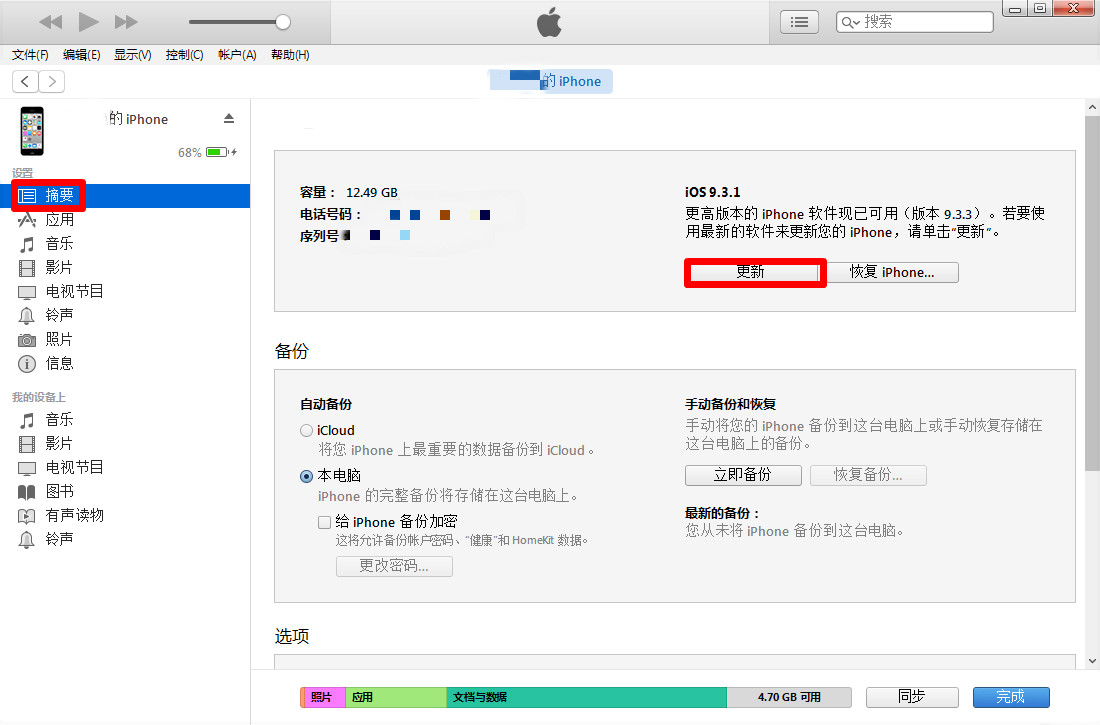Select the 的 iPhone device tab
Screen dimensions: 1100x725
(x=551, y=81)
